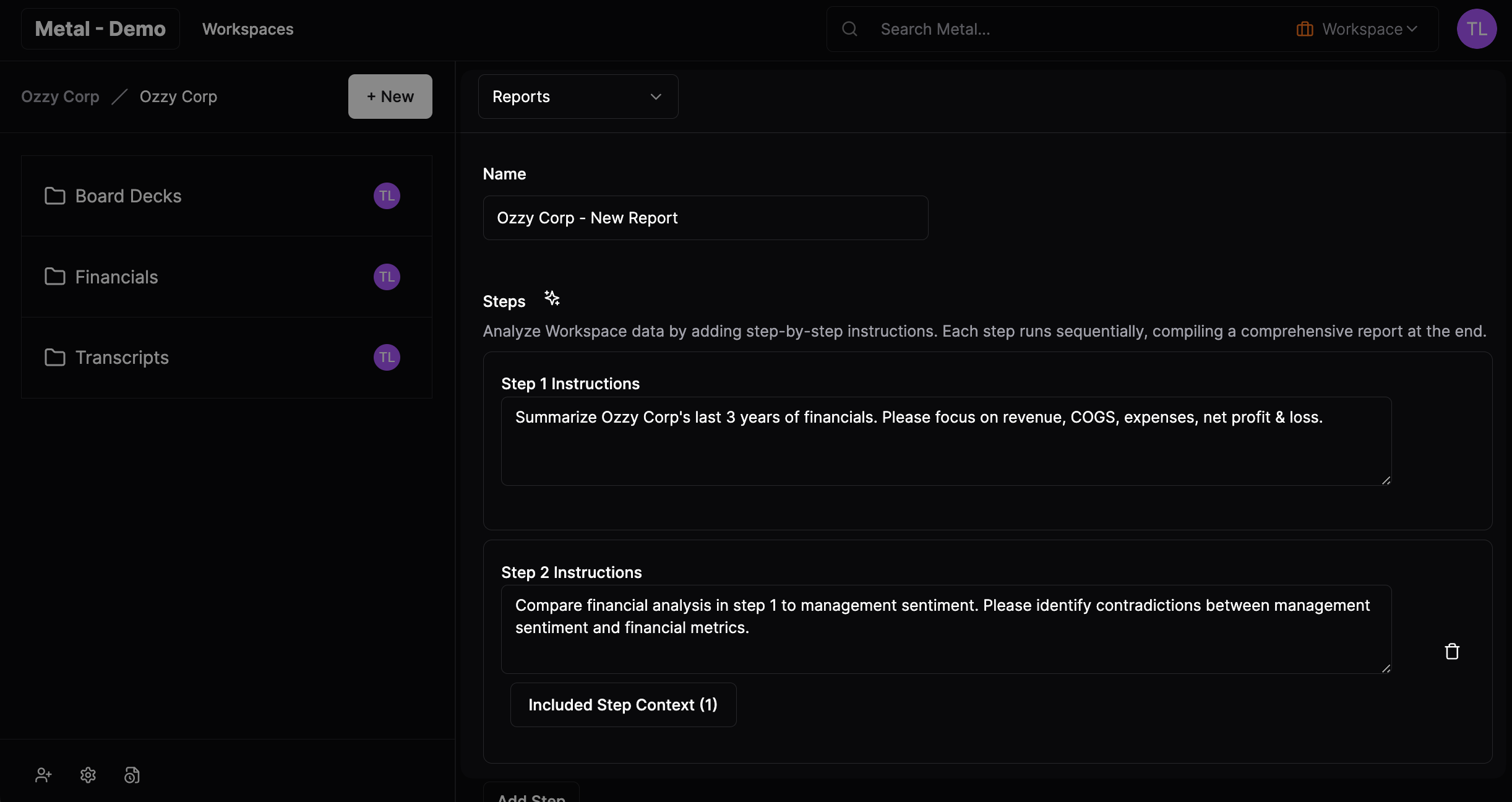1512x802 pixels.
Task: Open the Reports dropdown menu
Action: [x=577, y=96]
